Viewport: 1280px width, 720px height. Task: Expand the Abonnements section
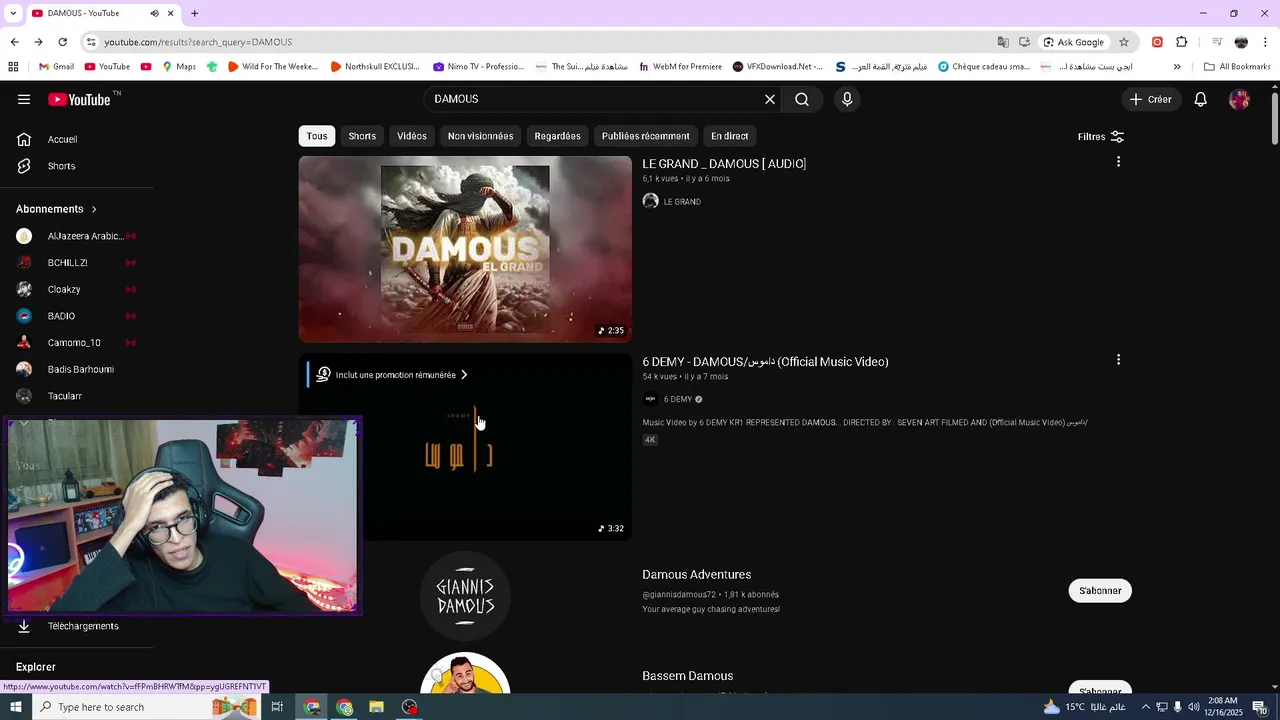(57, 209)
